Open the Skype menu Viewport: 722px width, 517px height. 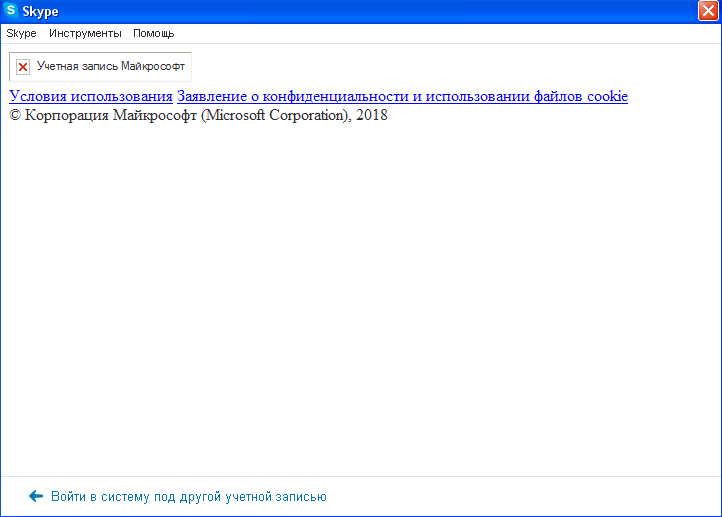tap(21, 33)
